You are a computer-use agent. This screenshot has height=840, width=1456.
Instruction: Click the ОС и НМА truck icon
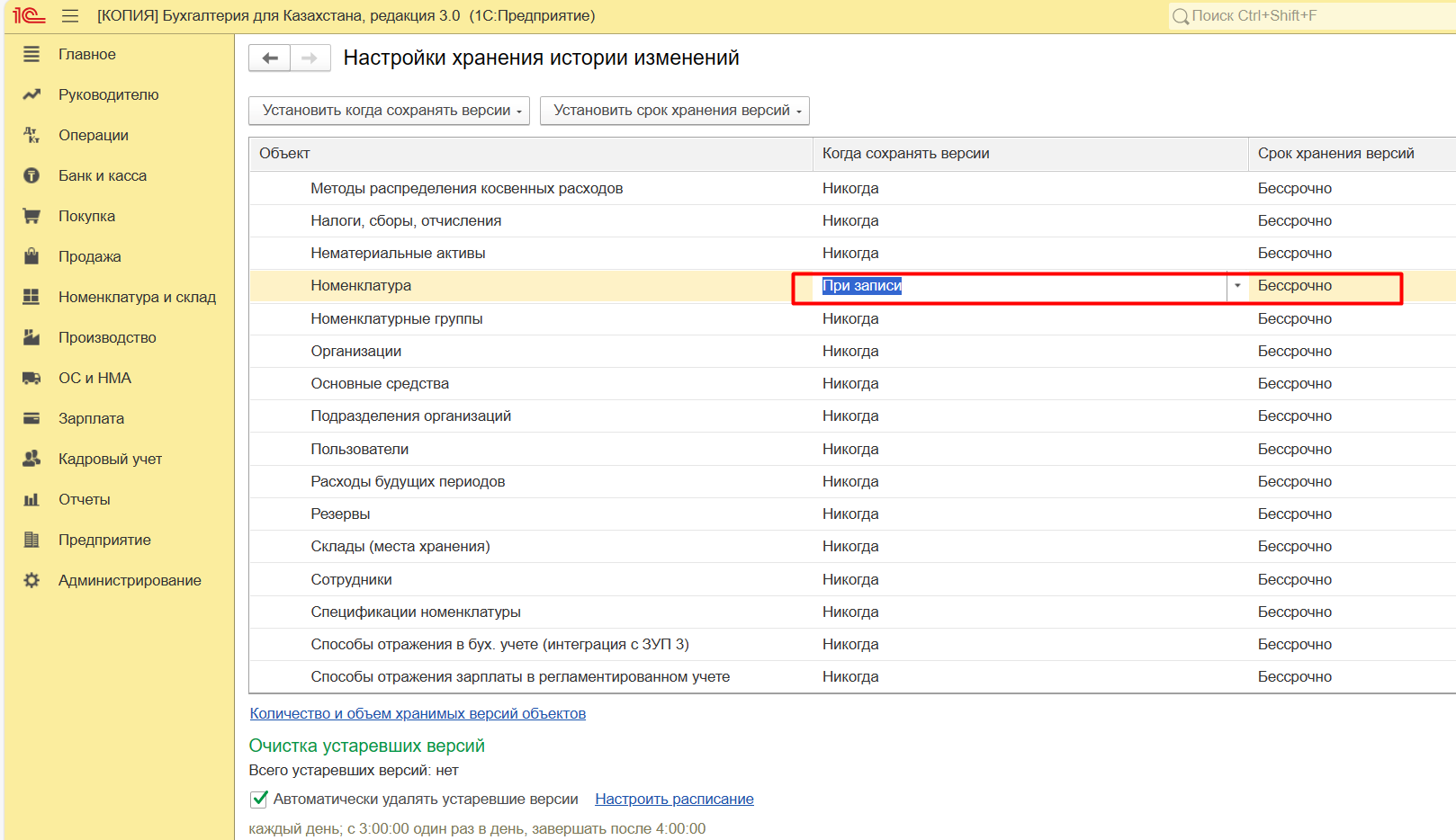tap(31, 378)
